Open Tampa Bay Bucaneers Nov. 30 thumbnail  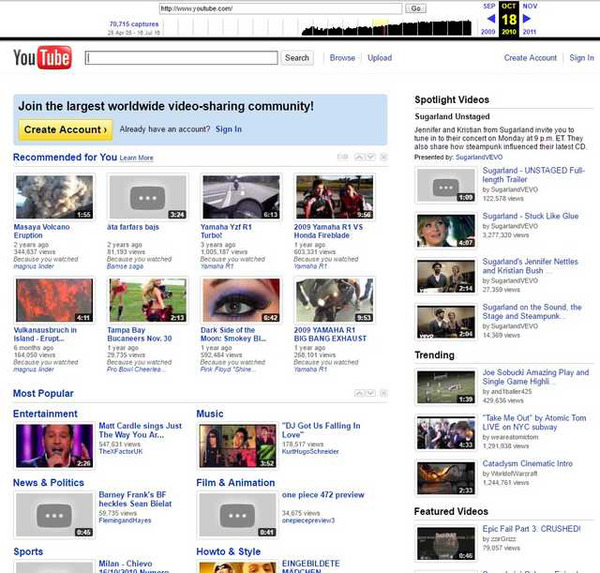tap(148, 300)
